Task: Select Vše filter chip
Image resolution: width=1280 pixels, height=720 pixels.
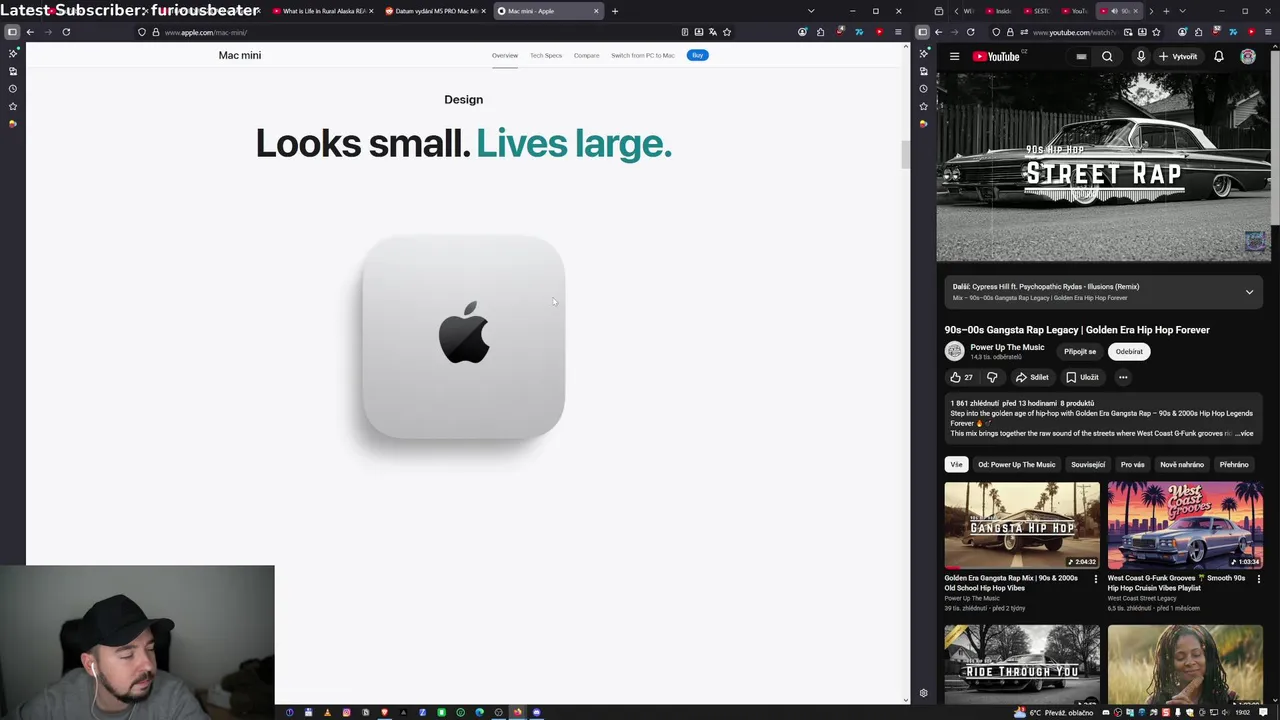Action: [x=956, y=464]
